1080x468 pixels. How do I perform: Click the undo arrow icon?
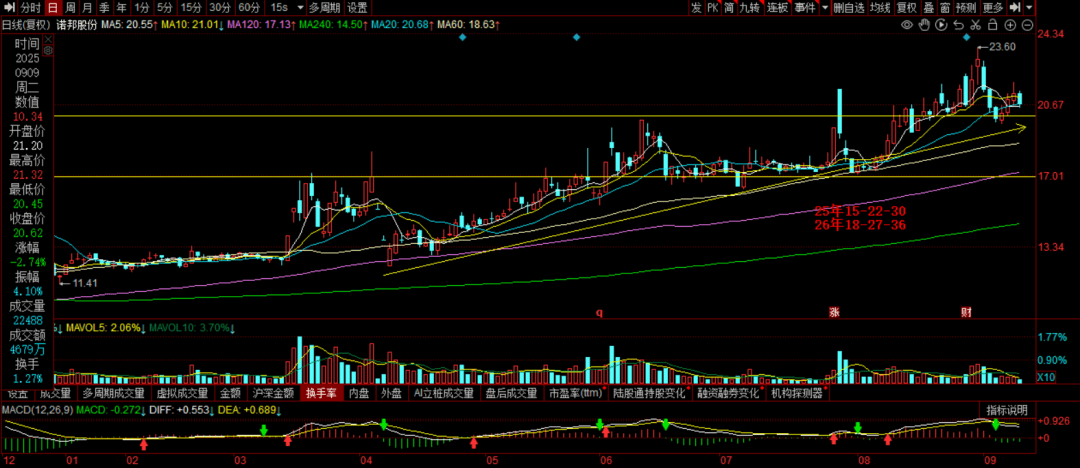[959, 24]
